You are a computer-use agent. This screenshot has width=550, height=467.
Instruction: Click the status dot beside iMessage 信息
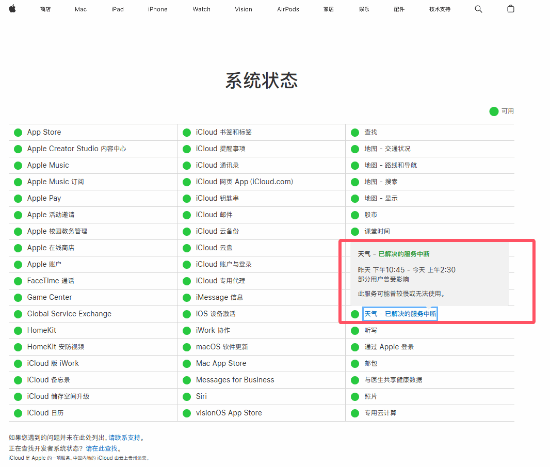[x=187, y=298]
